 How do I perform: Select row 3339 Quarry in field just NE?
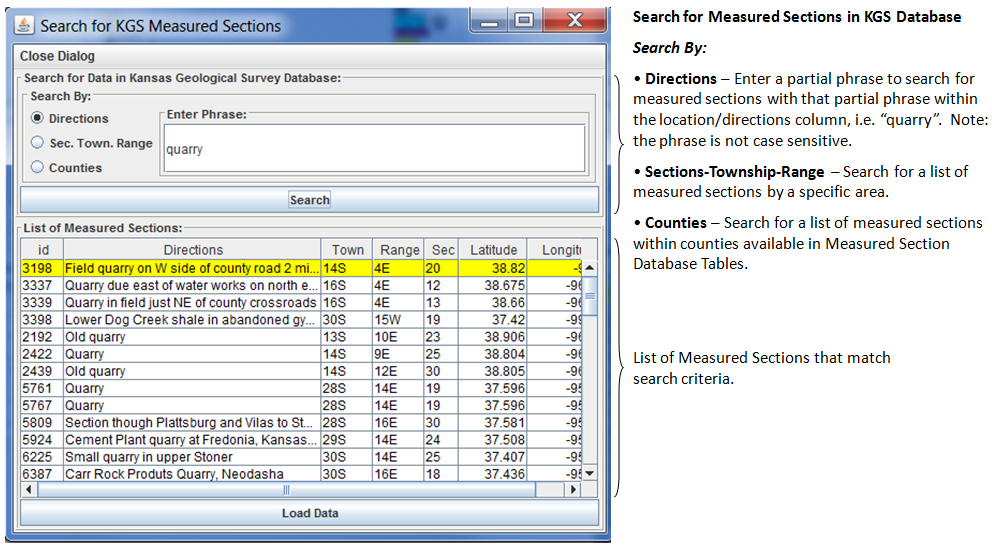[301, 302]
